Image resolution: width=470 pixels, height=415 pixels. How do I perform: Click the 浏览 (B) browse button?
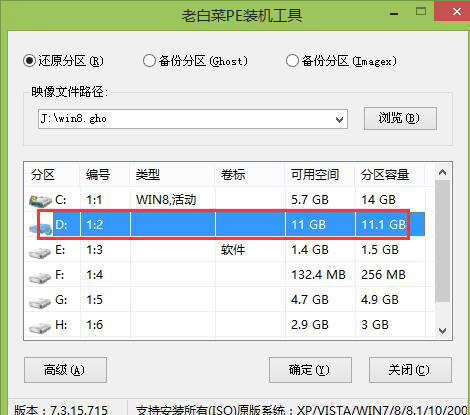pos(400,118)
